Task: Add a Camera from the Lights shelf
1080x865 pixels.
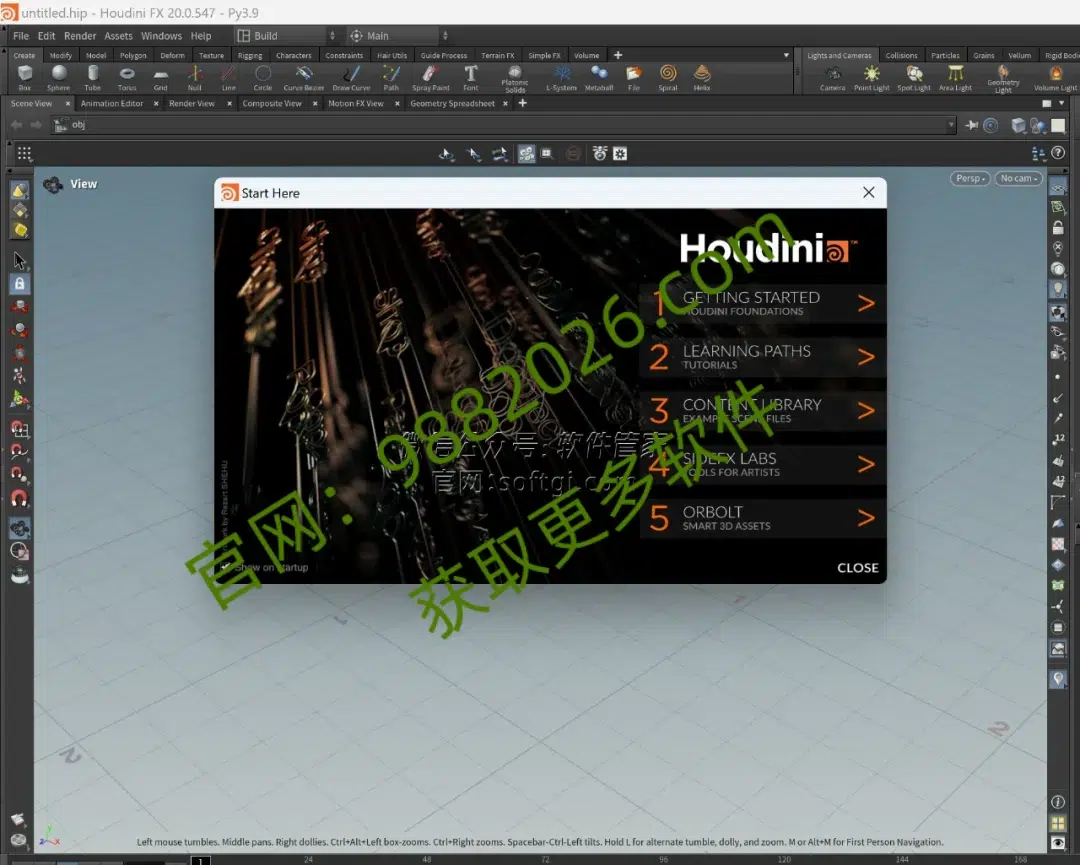Action: (832, 77)
